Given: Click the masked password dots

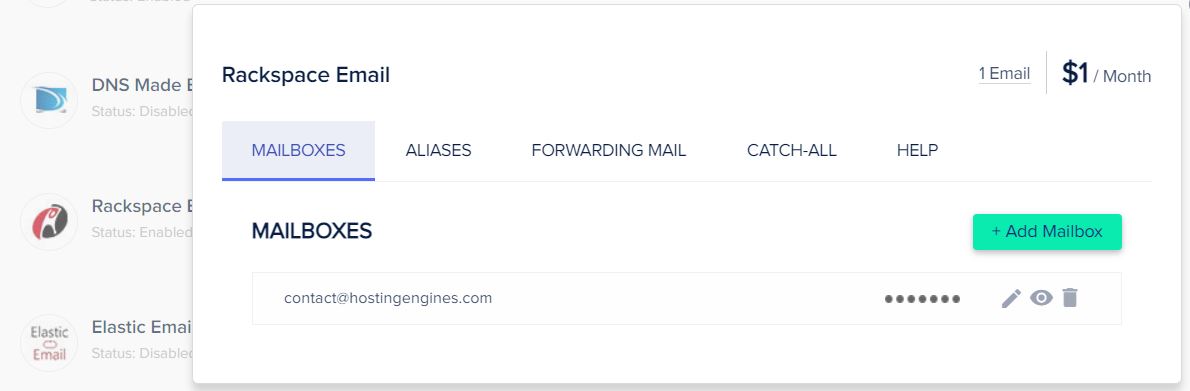Looking at the screenshot, I should (922, 299).
